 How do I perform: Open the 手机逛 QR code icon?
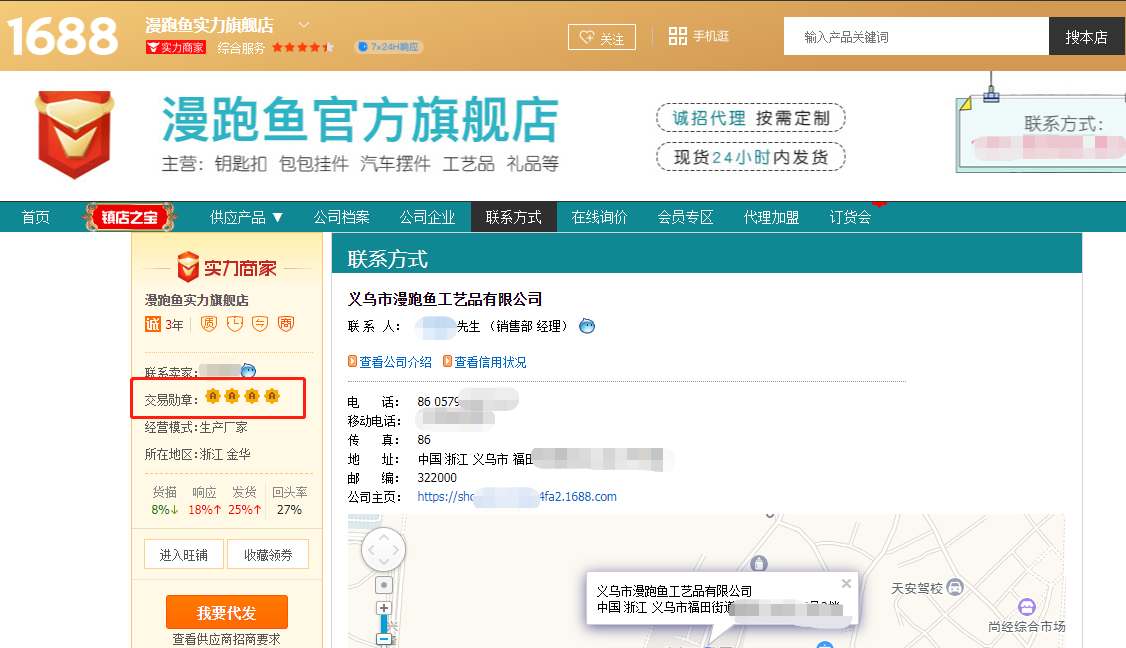[677, 36]
